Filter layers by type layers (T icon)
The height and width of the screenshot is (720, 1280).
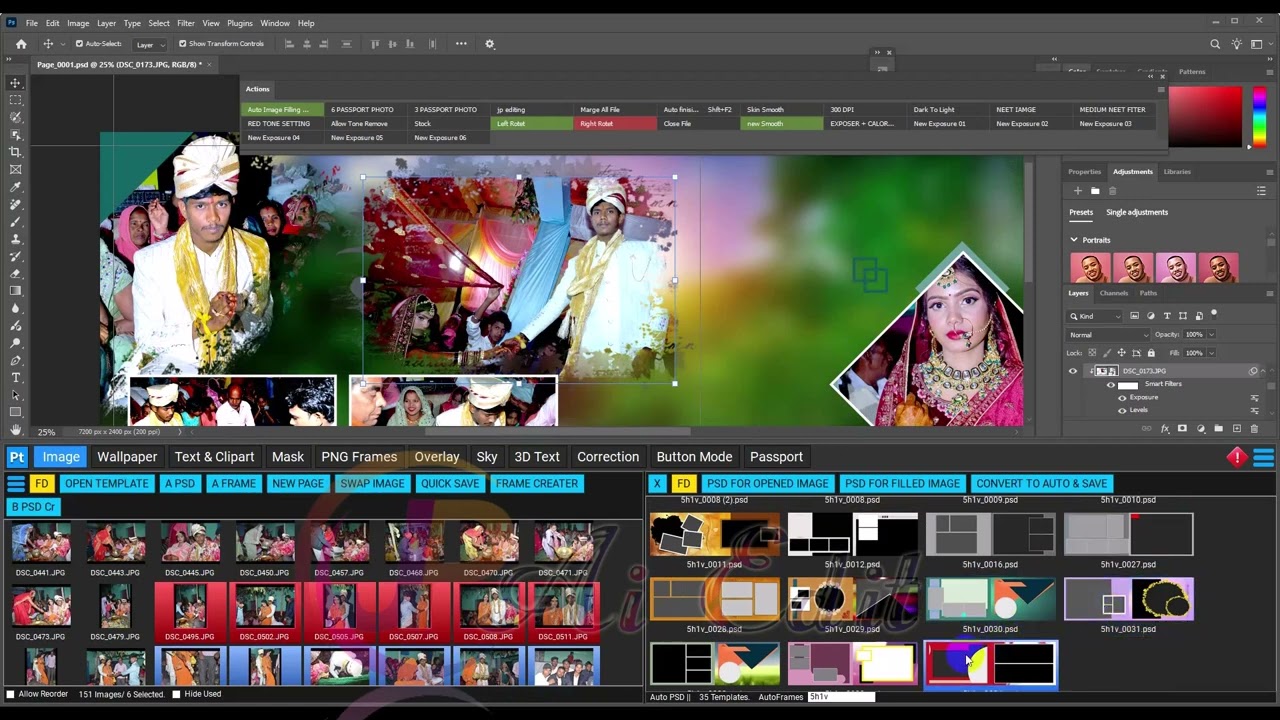point(1167,316)
